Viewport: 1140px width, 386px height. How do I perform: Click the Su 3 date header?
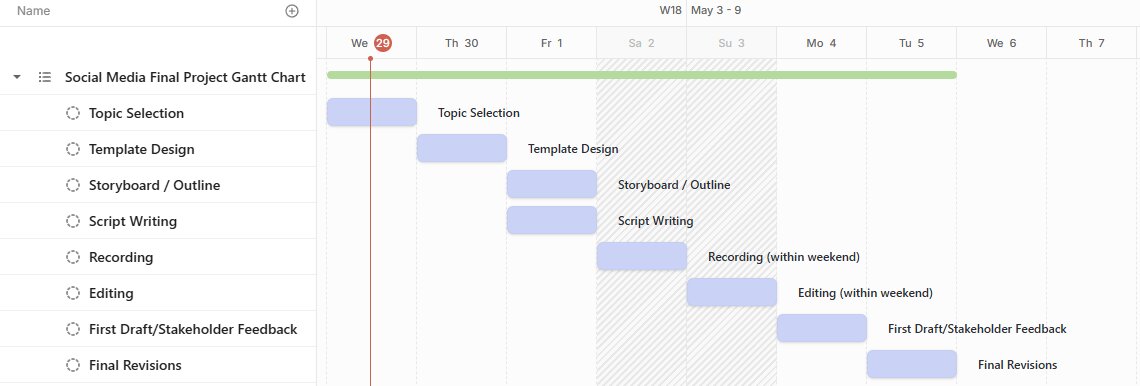[731, 43]
